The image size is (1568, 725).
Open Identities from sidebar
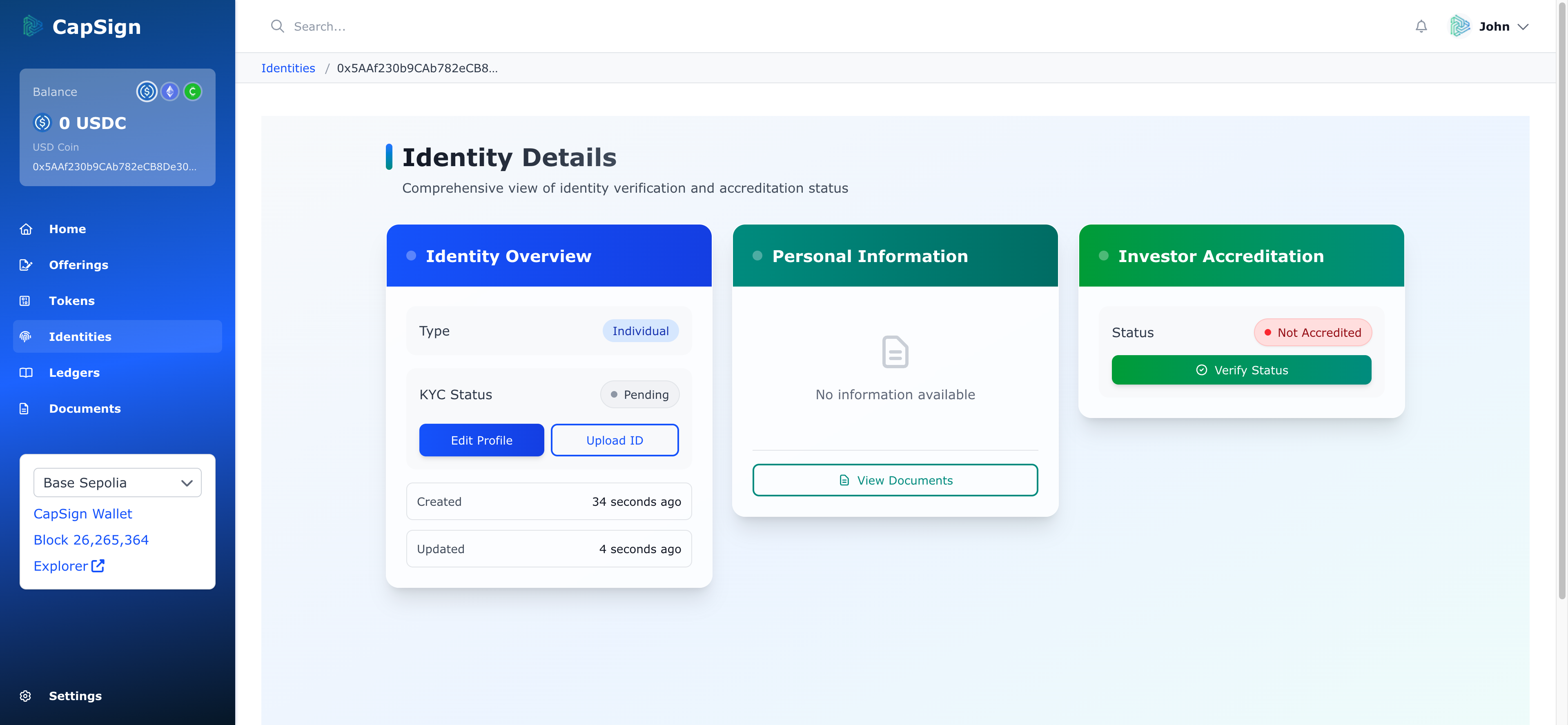click(118, 337)
